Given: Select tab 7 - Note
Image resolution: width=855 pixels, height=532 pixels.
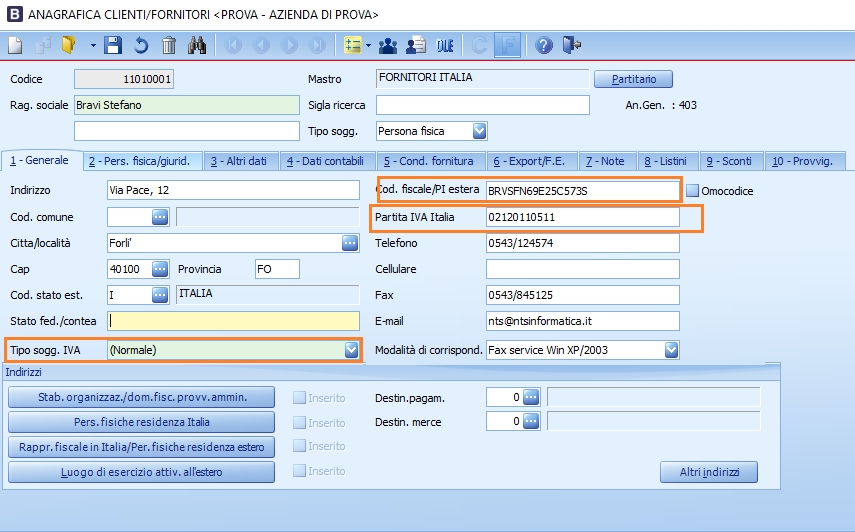Looking at the screenshot, I should coord(607,161).
